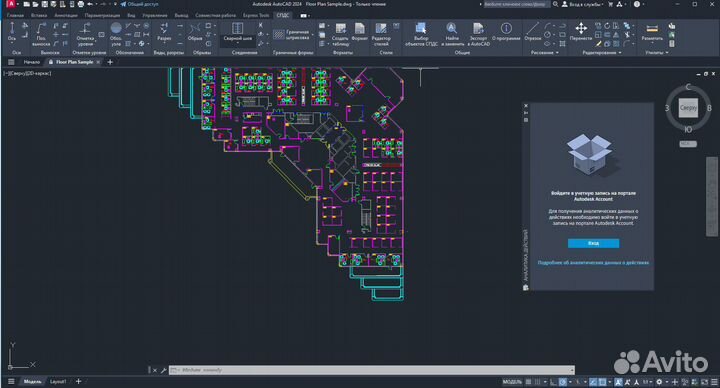The height and width of the screenshot is (388, 720).
Task: Select the Обрыв break tool
Action: coord(195,32)
